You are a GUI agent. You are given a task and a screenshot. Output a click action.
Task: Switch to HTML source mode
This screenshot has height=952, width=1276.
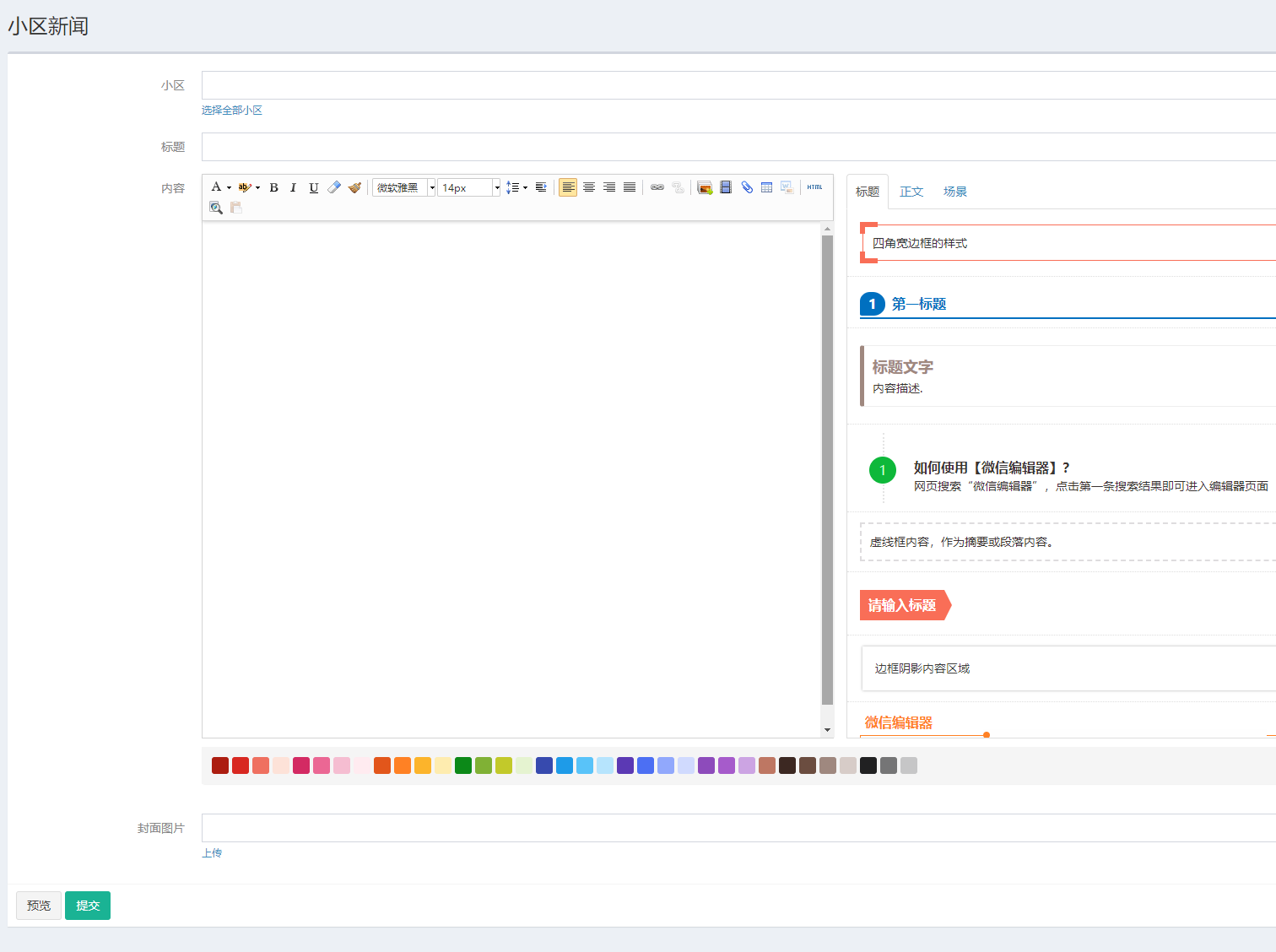click(x=814, y=187)
